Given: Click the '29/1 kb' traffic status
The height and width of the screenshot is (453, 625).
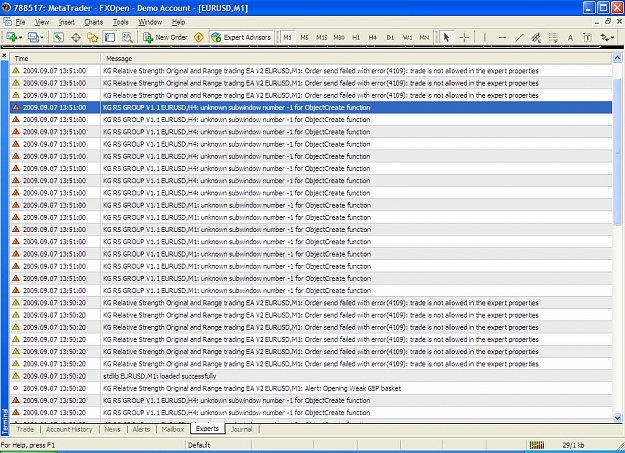Looking at the screenshot, I should [573, 445].
